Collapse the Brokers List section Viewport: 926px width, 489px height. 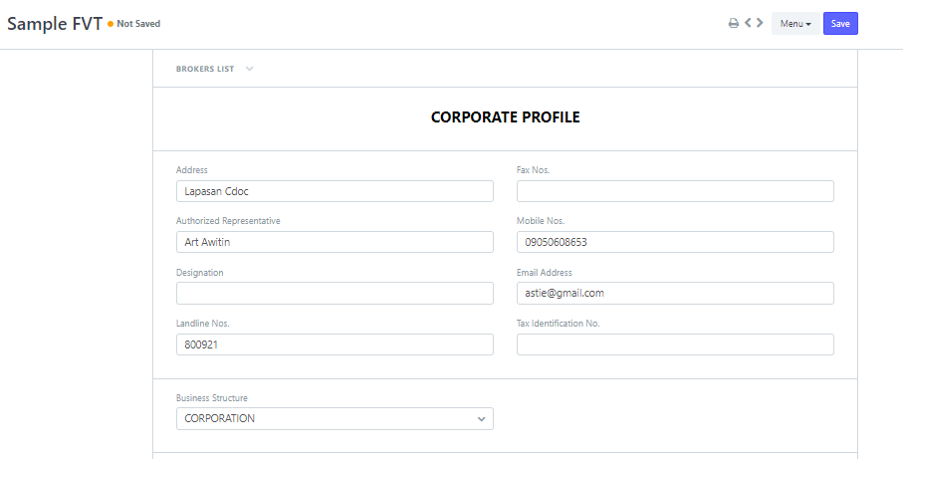pos(249,69)
